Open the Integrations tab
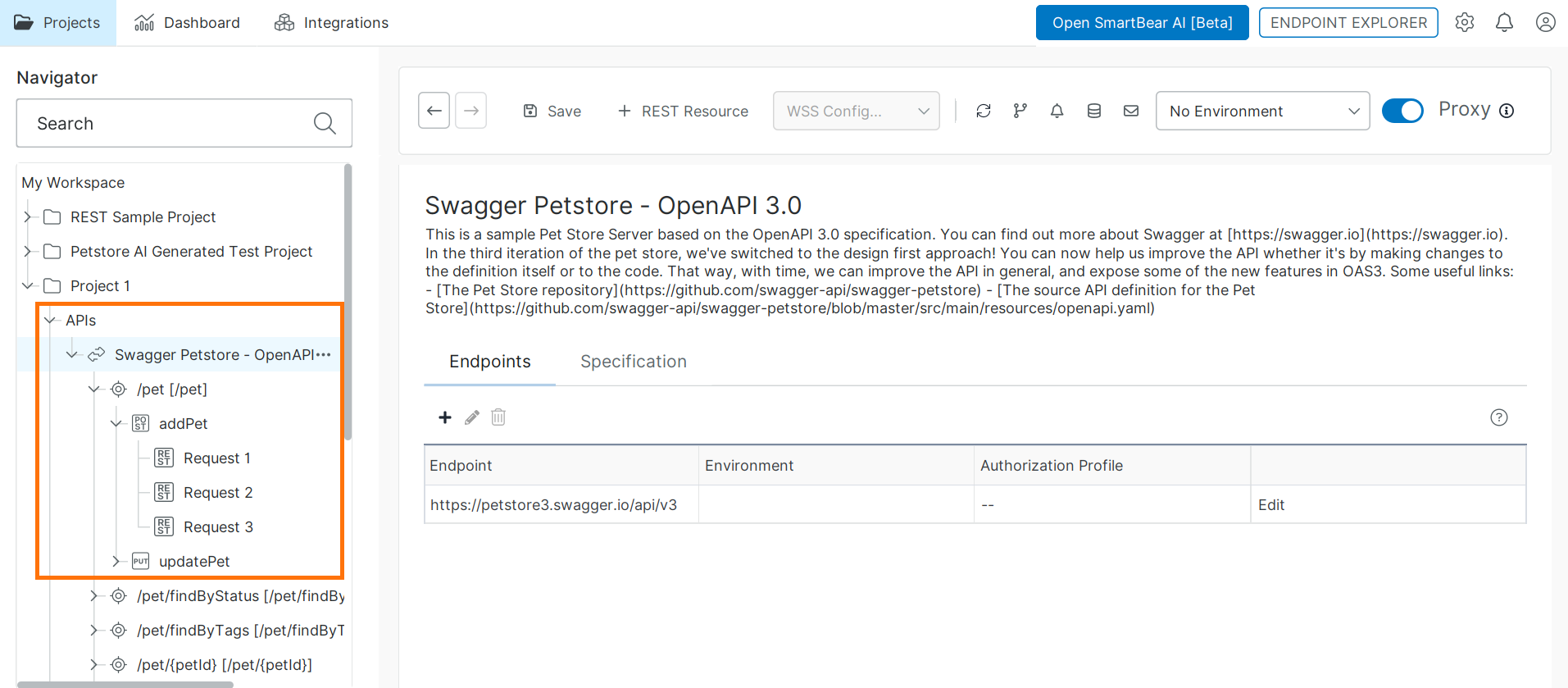 click(331, 23)
